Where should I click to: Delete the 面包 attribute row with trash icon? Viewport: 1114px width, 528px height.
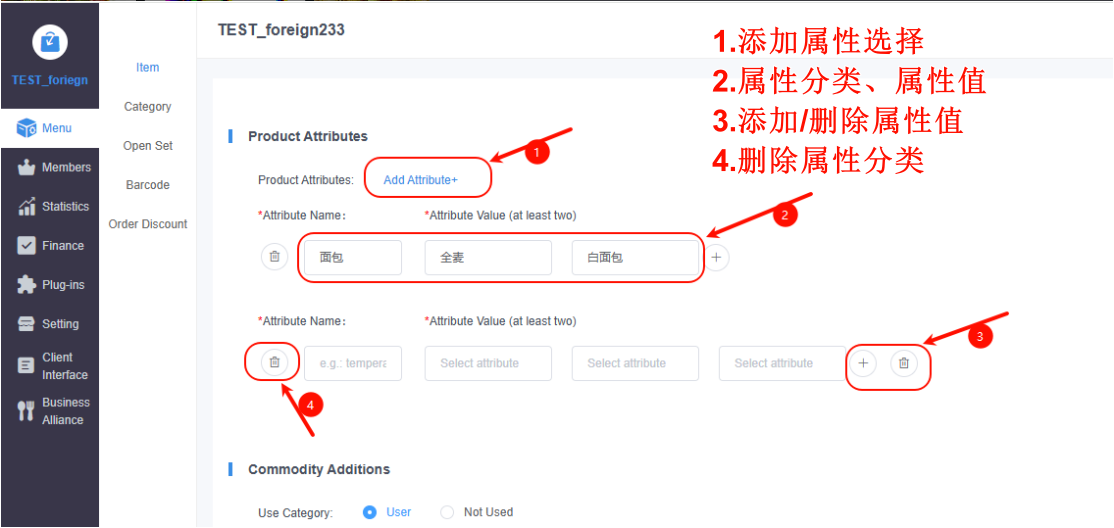275,257
